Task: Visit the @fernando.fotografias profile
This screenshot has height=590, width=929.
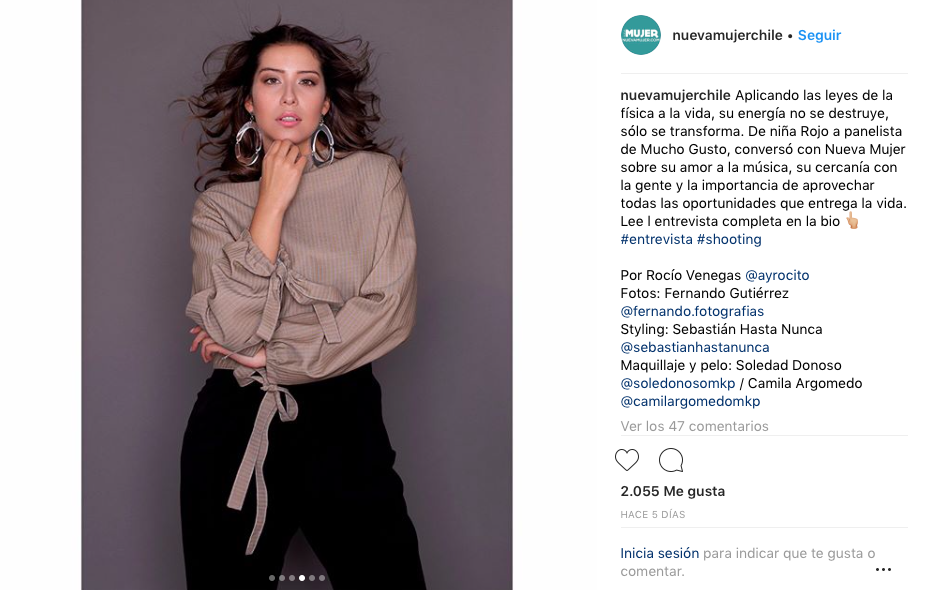Action: (x=692, y=311)
